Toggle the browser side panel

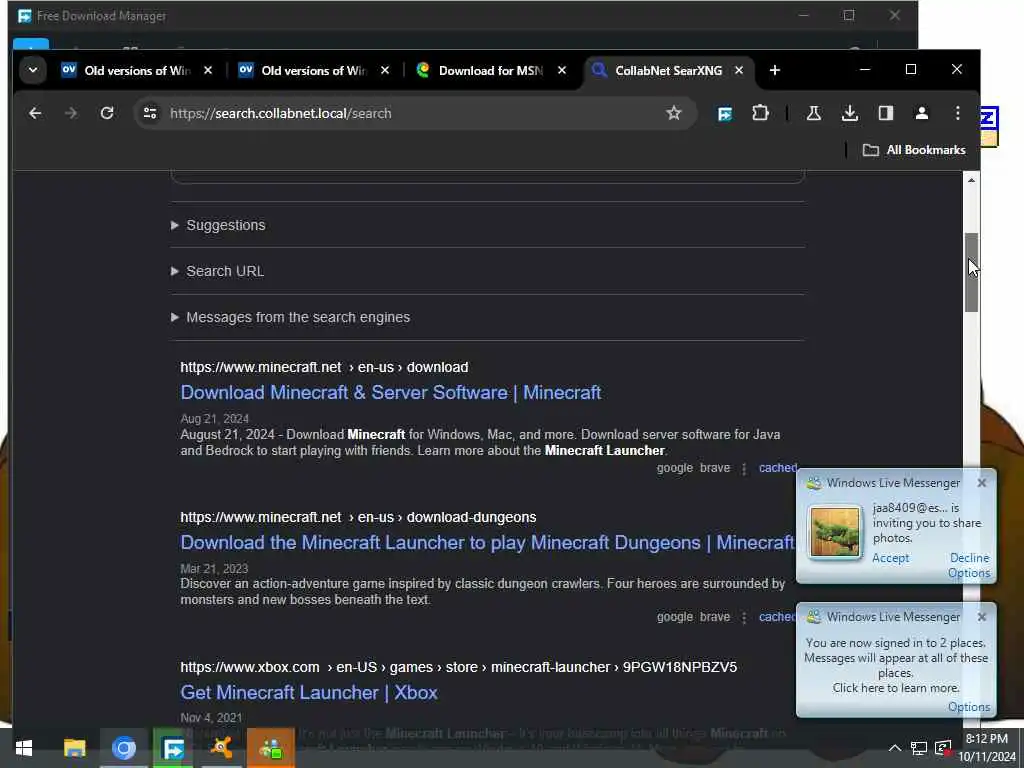click(886, 113)
